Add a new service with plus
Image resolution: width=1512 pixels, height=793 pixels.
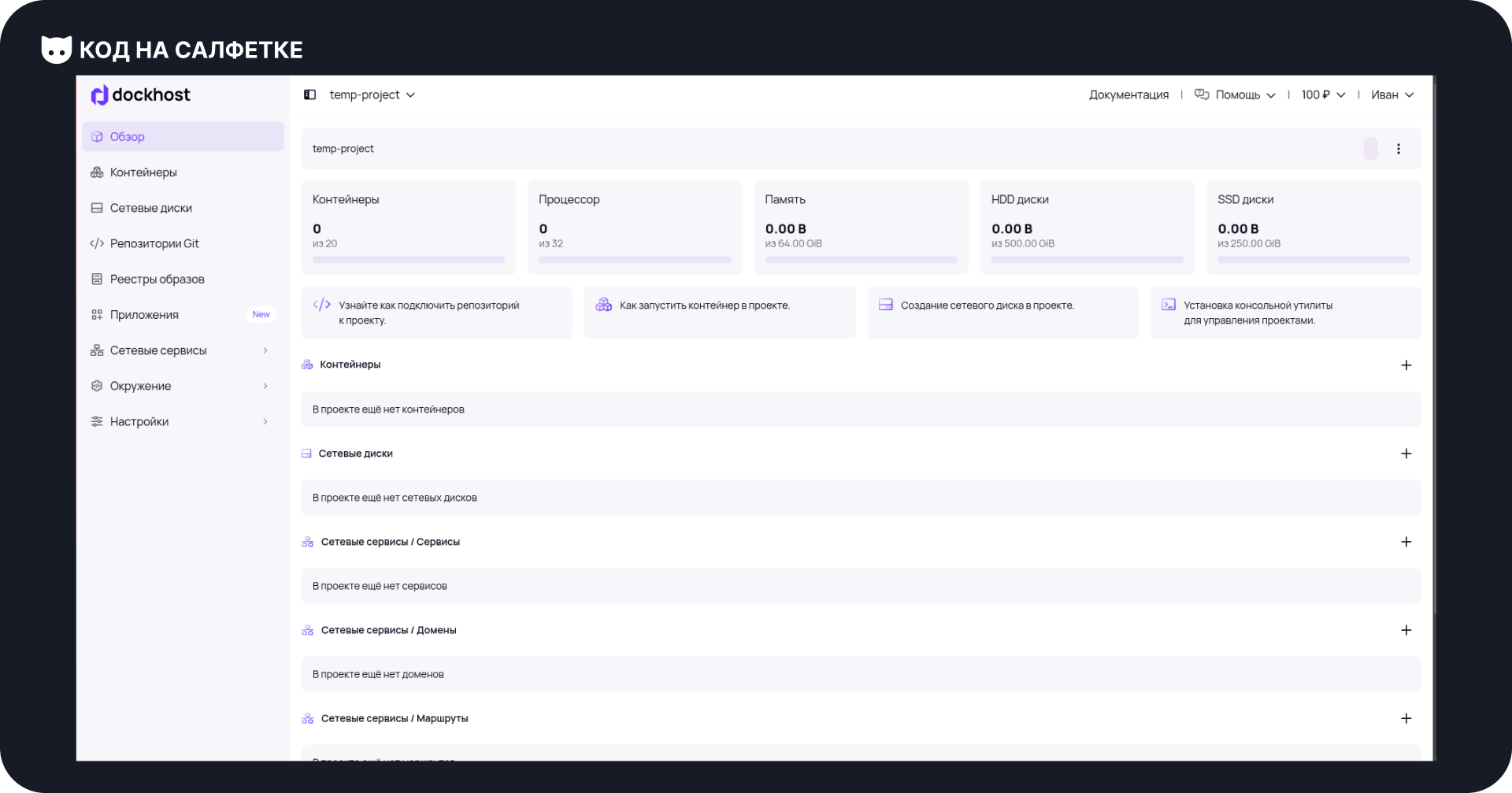pyautogui.click(x=1406, y=542)
